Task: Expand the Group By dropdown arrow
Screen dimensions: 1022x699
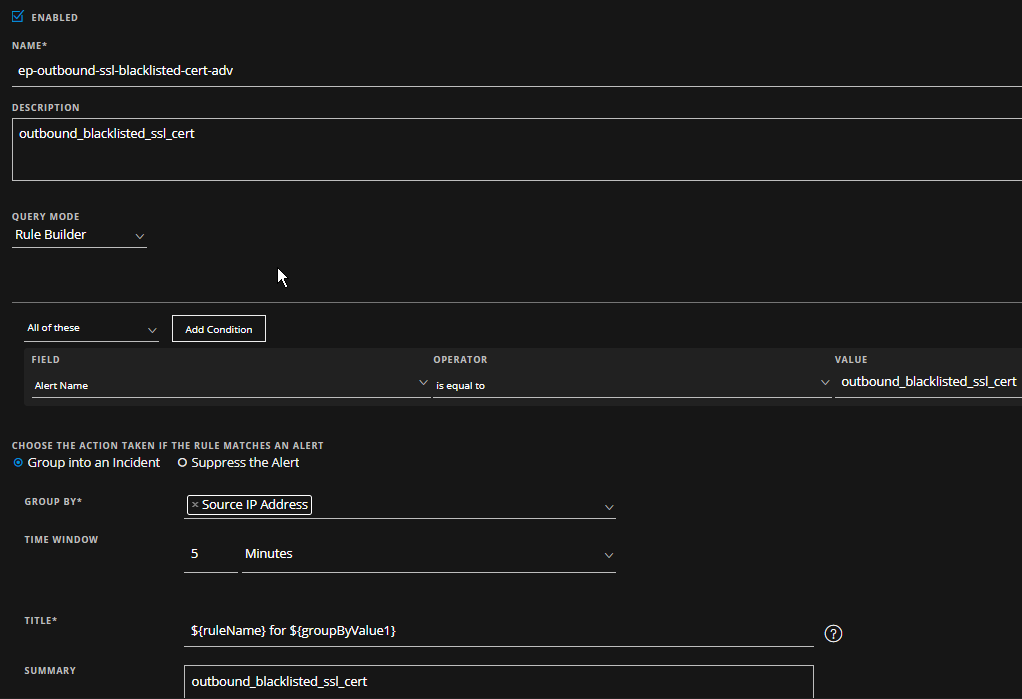Action: click(x=608, y=507)
